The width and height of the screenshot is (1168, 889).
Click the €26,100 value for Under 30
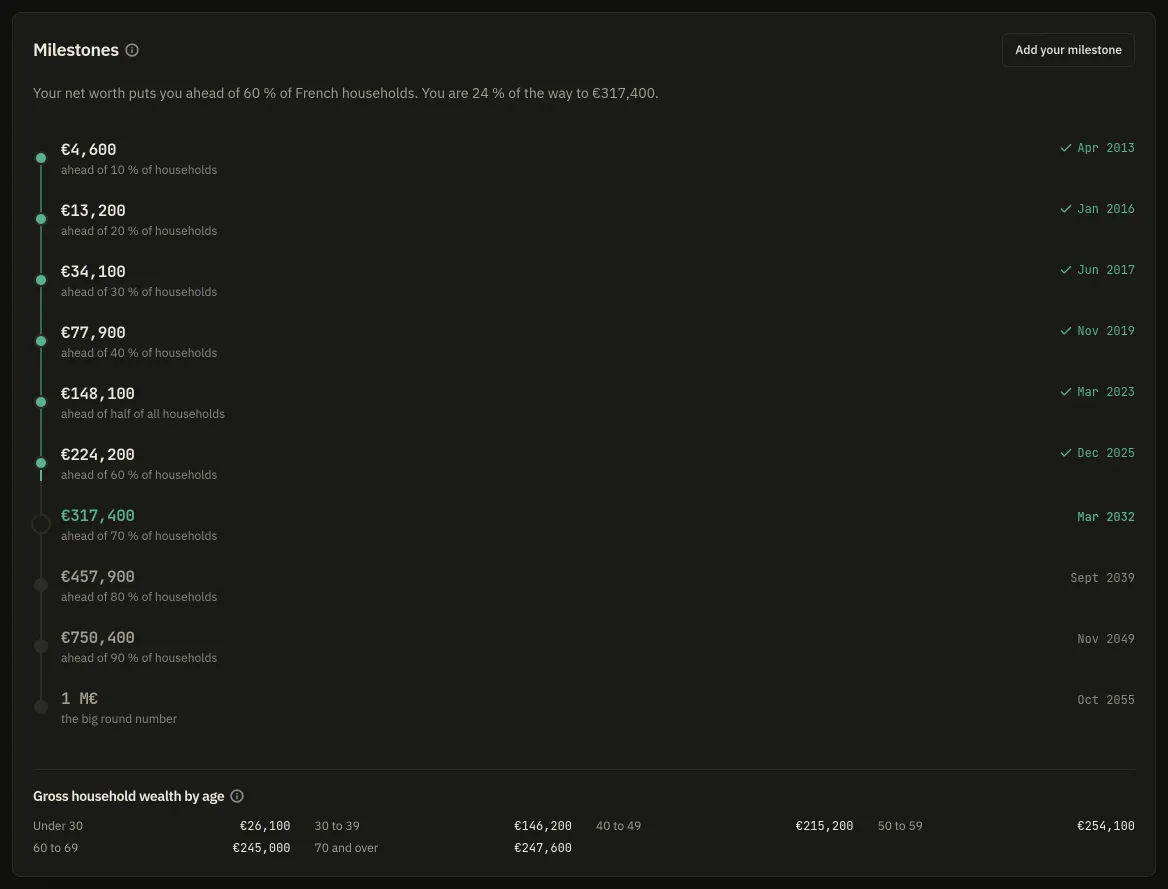pos(264,826)
